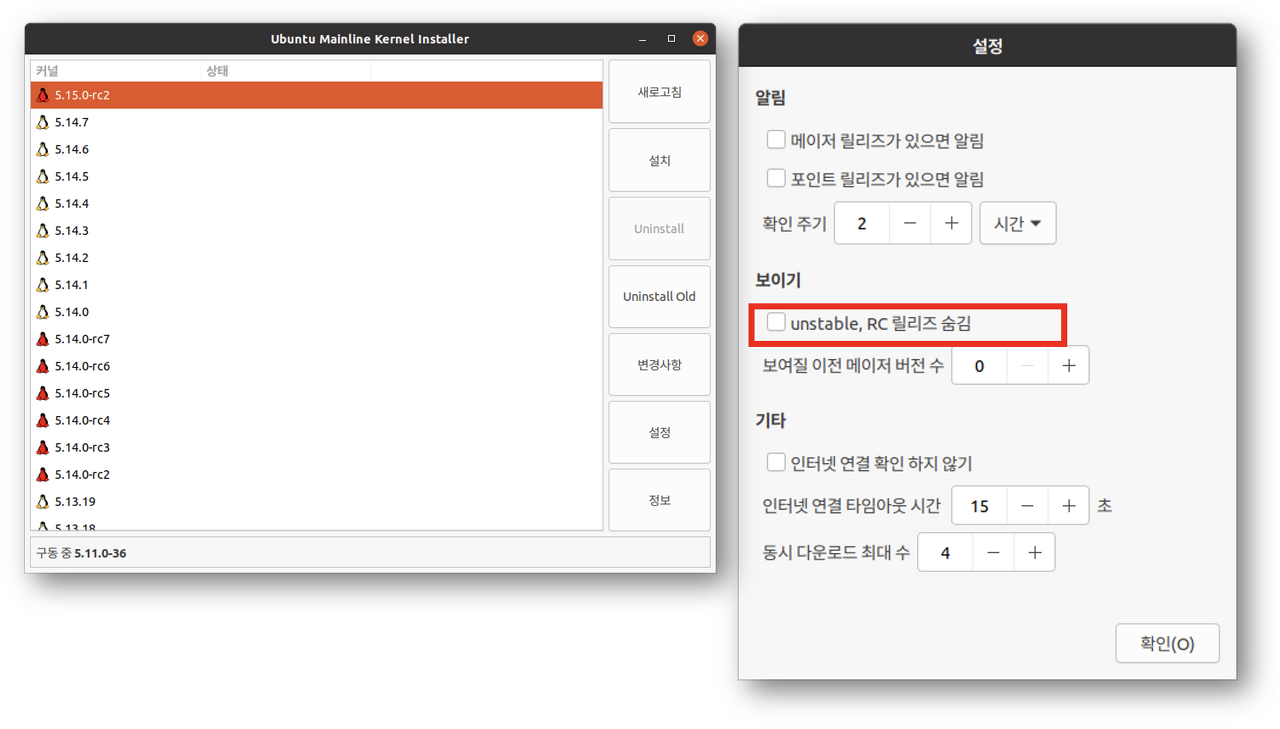The height and width of the screenshot is (729, 1280).
Task: Click the 새로고침 button
Action: [659, 92]
